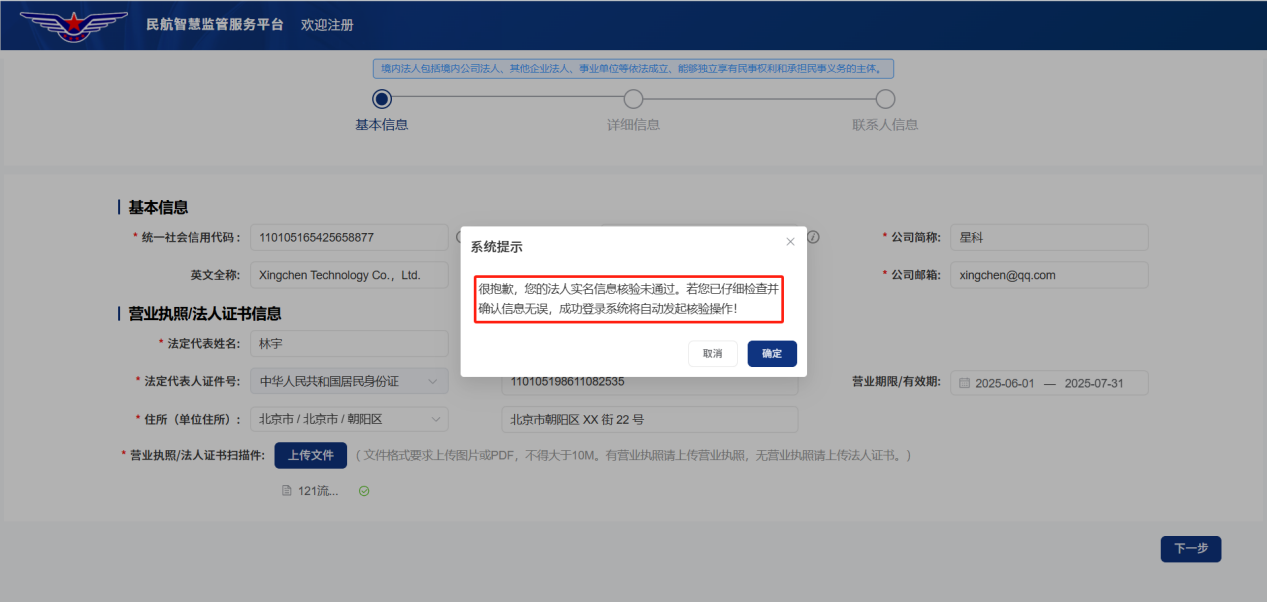
Task: Close the 系统提示 dialog with the X
Action: click(790, 241)
